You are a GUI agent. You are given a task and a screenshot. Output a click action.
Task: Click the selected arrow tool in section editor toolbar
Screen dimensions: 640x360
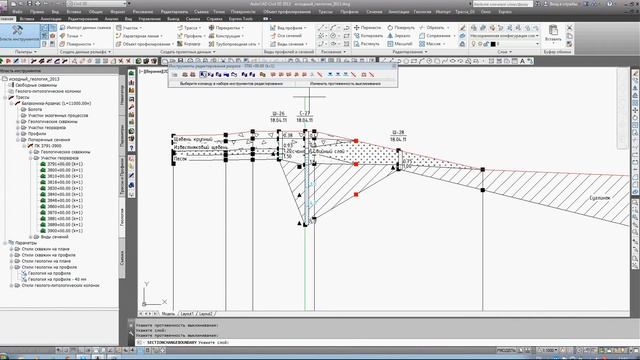[202, 75]
